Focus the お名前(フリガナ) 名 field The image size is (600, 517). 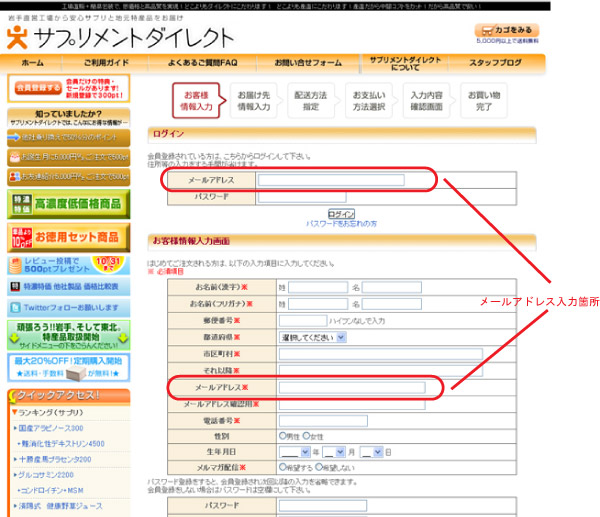coord(392,304)
